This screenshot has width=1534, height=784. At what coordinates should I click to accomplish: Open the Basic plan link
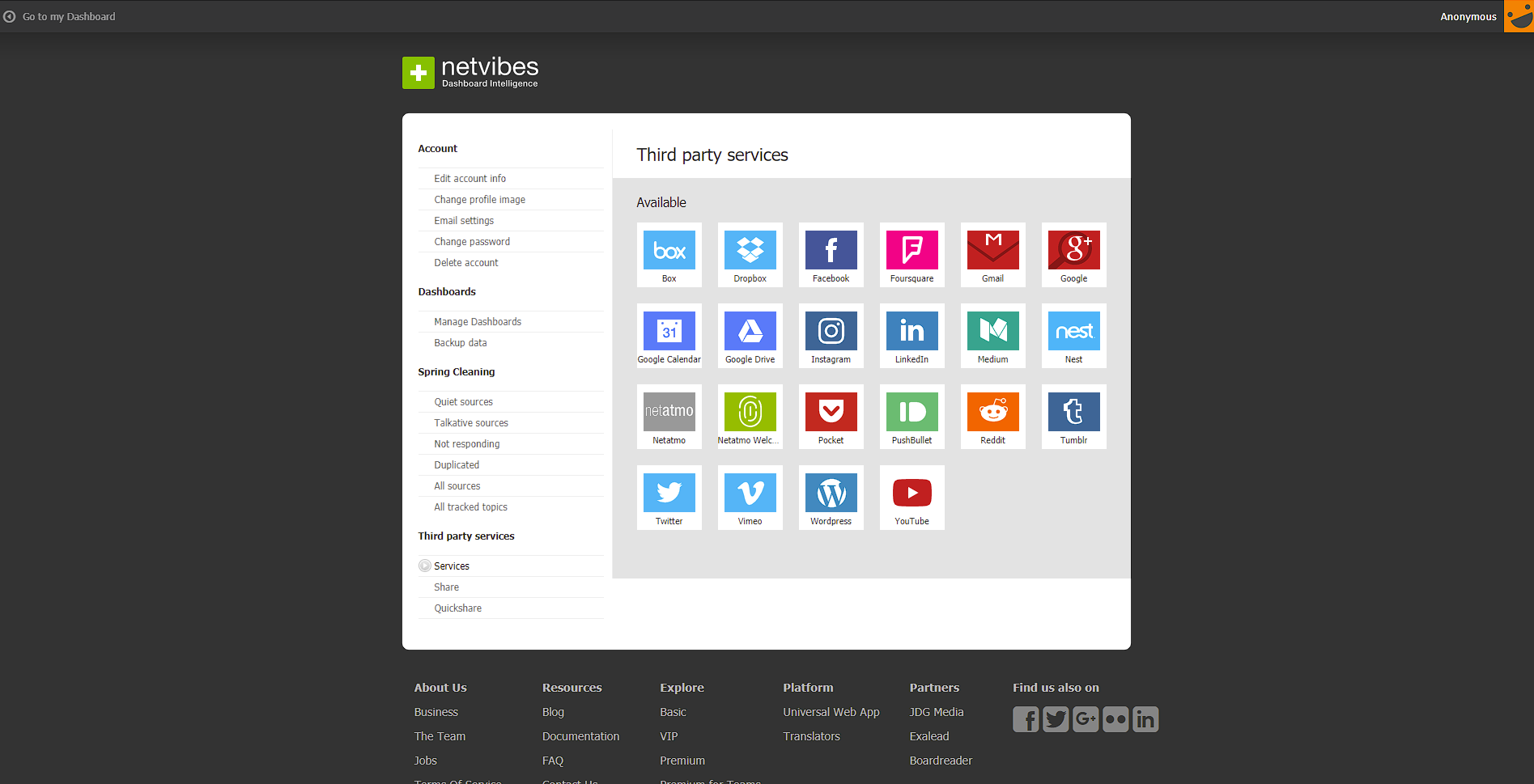coord(673,712)
